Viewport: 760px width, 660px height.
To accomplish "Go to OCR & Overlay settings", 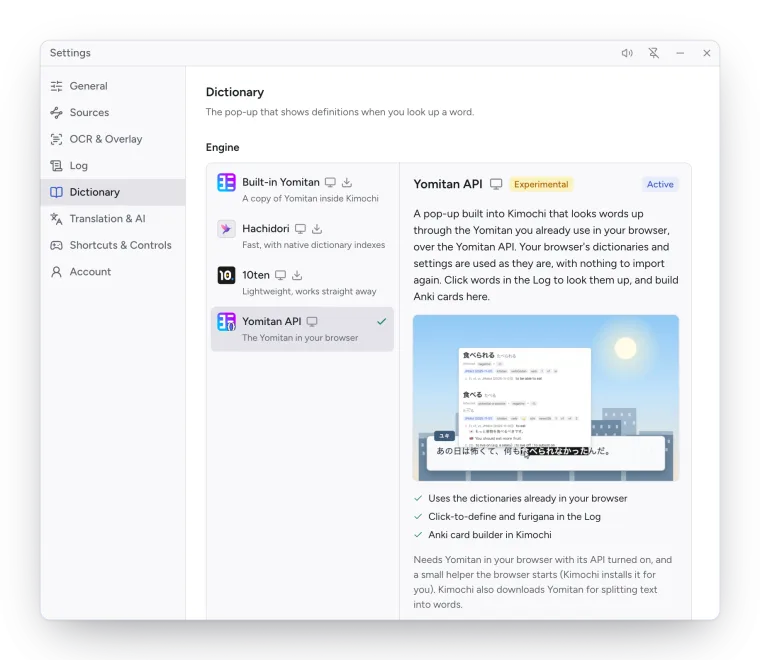I will tap(113, 139).
